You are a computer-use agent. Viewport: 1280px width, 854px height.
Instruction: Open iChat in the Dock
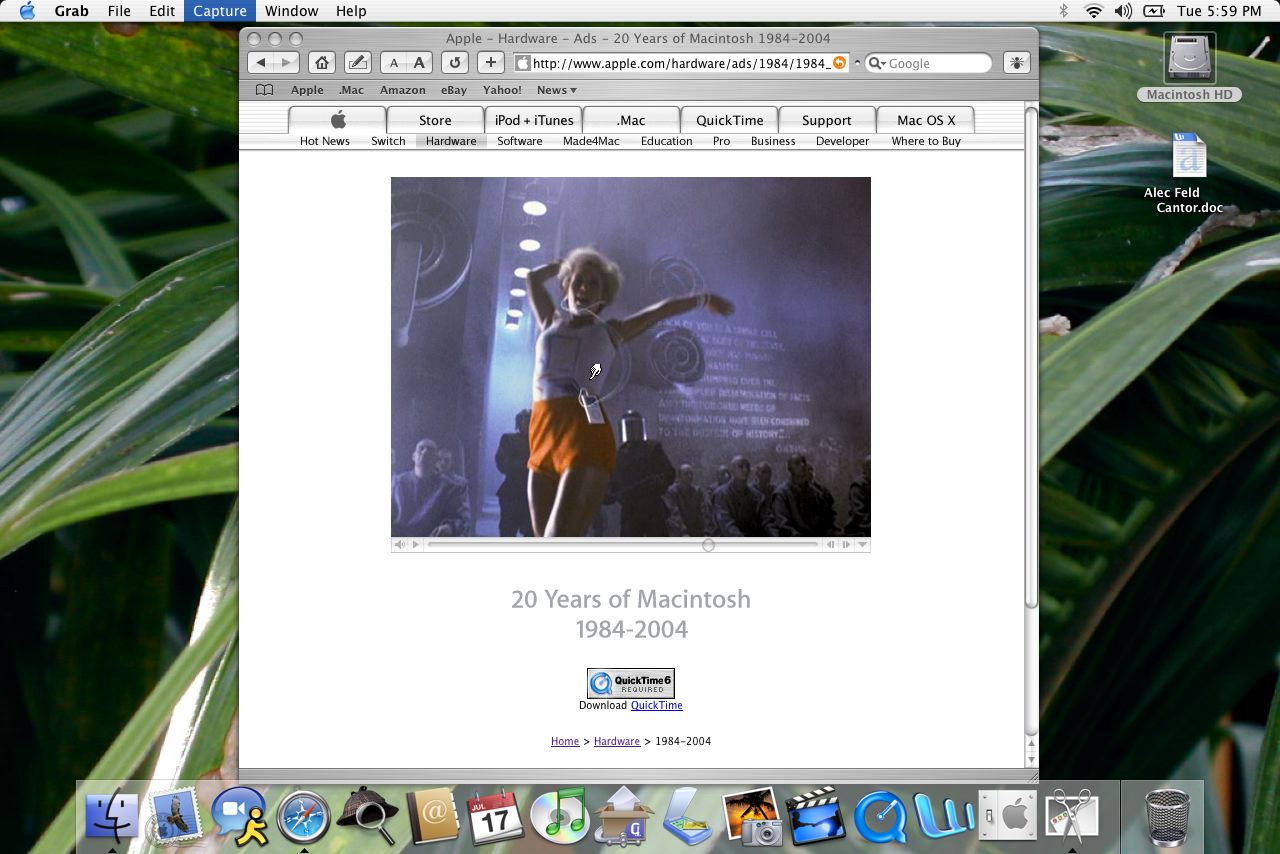[x=239, y=817]
